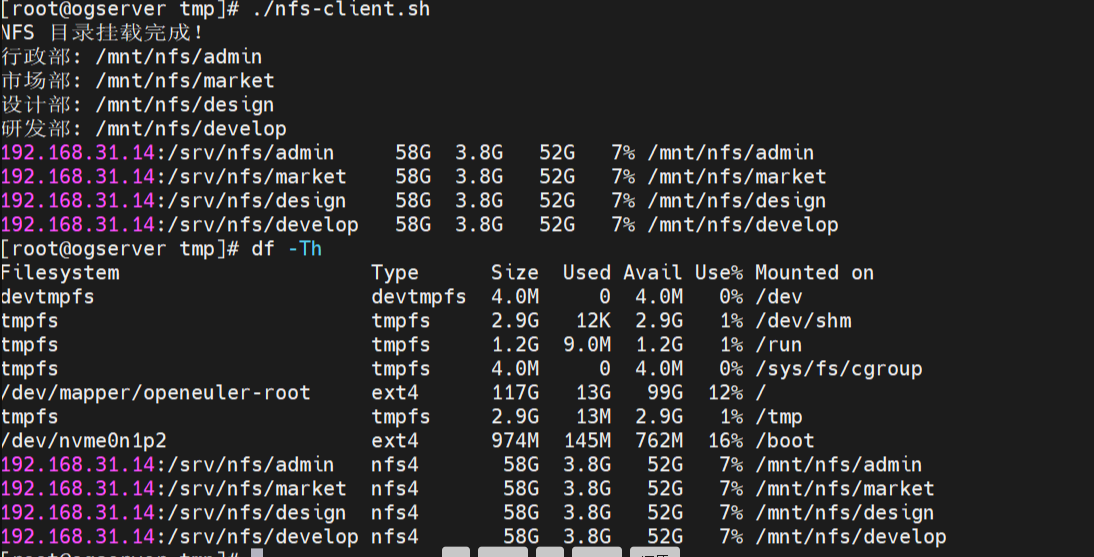
Task: Click the ./nfs-client.sh command text
Action: pos(341,10)
